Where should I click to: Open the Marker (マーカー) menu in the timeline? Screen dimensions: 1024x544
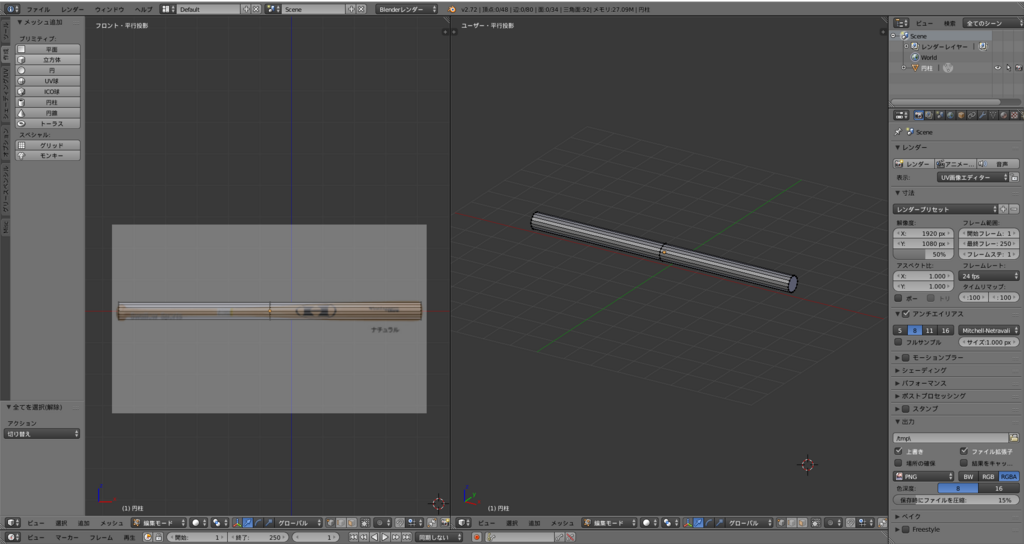[x=67, y=537]
